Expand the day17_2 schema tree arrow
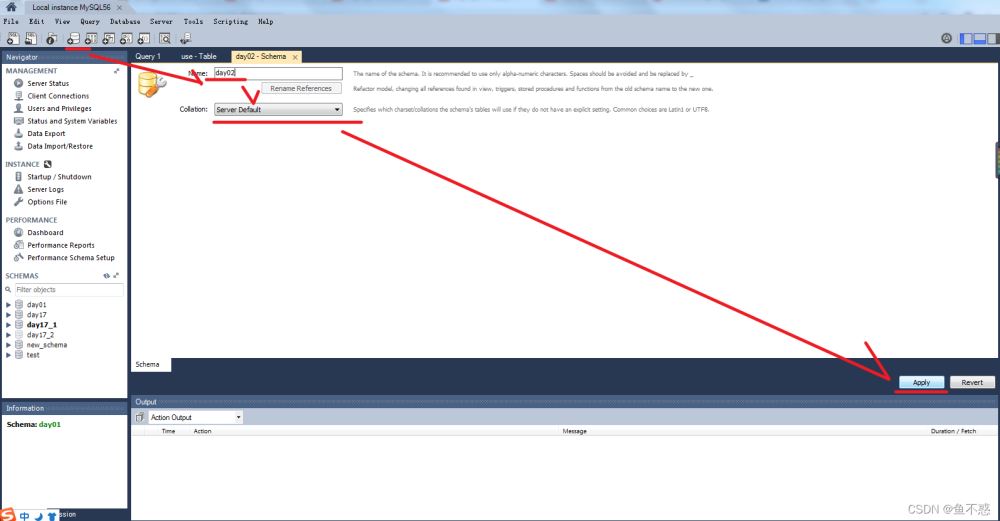 pyautogui.click(x=8, y=335)
